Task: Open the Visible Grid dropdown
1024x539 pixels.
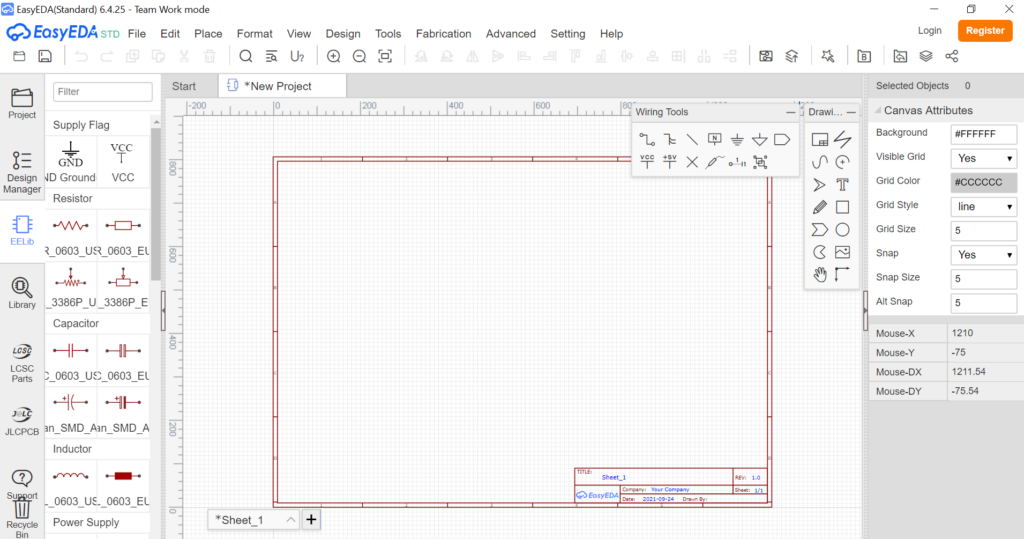Action: tap(984, 158)
